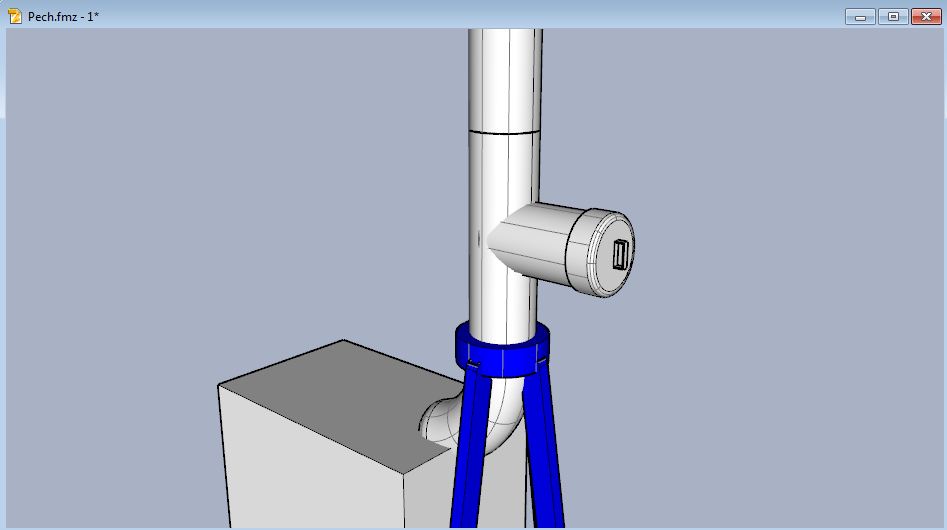Screen dimensions: 947x530
Task: Click the left notch on the blue collar
Action: [x=472, y=364]
